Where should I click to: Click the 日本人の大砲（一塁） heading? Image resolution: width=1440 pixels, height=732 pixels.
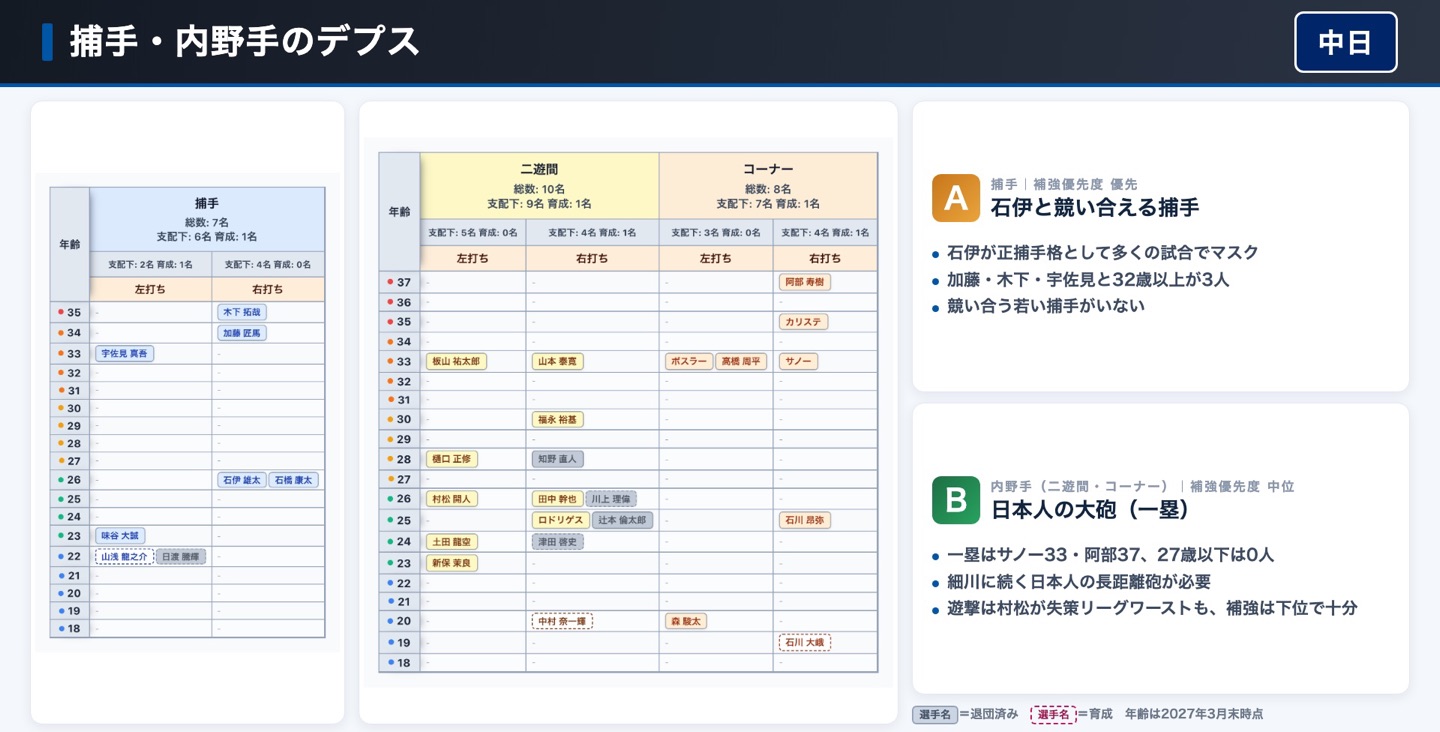(x=1090, y=509)
